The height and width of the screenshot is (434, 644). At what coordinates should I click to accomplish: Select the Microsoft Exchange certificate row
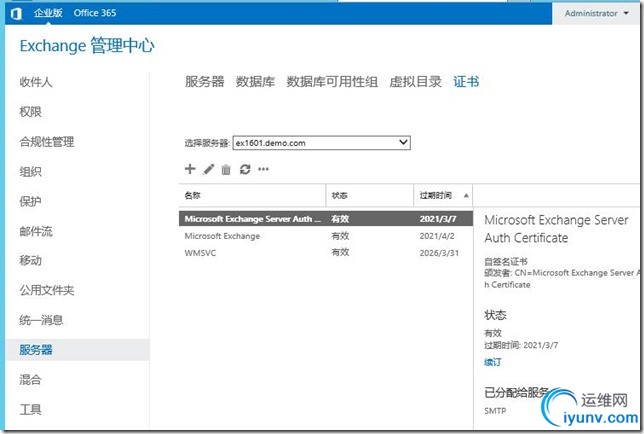(x=326, y=236)
